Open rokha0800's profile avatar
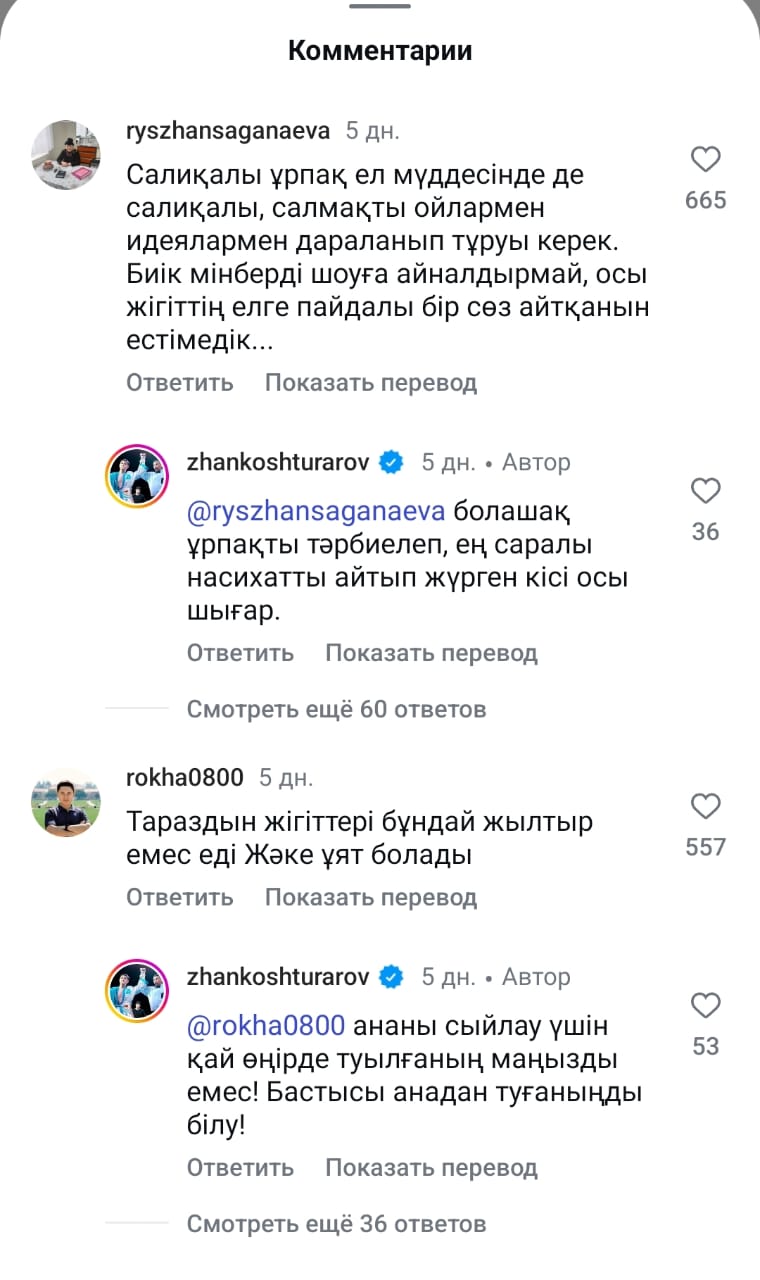The image size is (760, 1280). click(x=66, y=802)
